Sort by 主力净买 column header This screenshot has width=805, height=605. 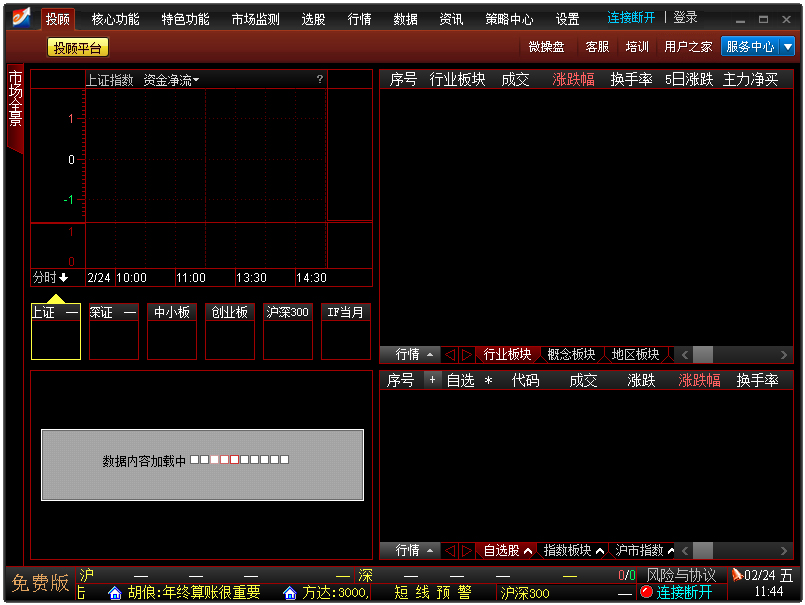(x=751, y=80)
